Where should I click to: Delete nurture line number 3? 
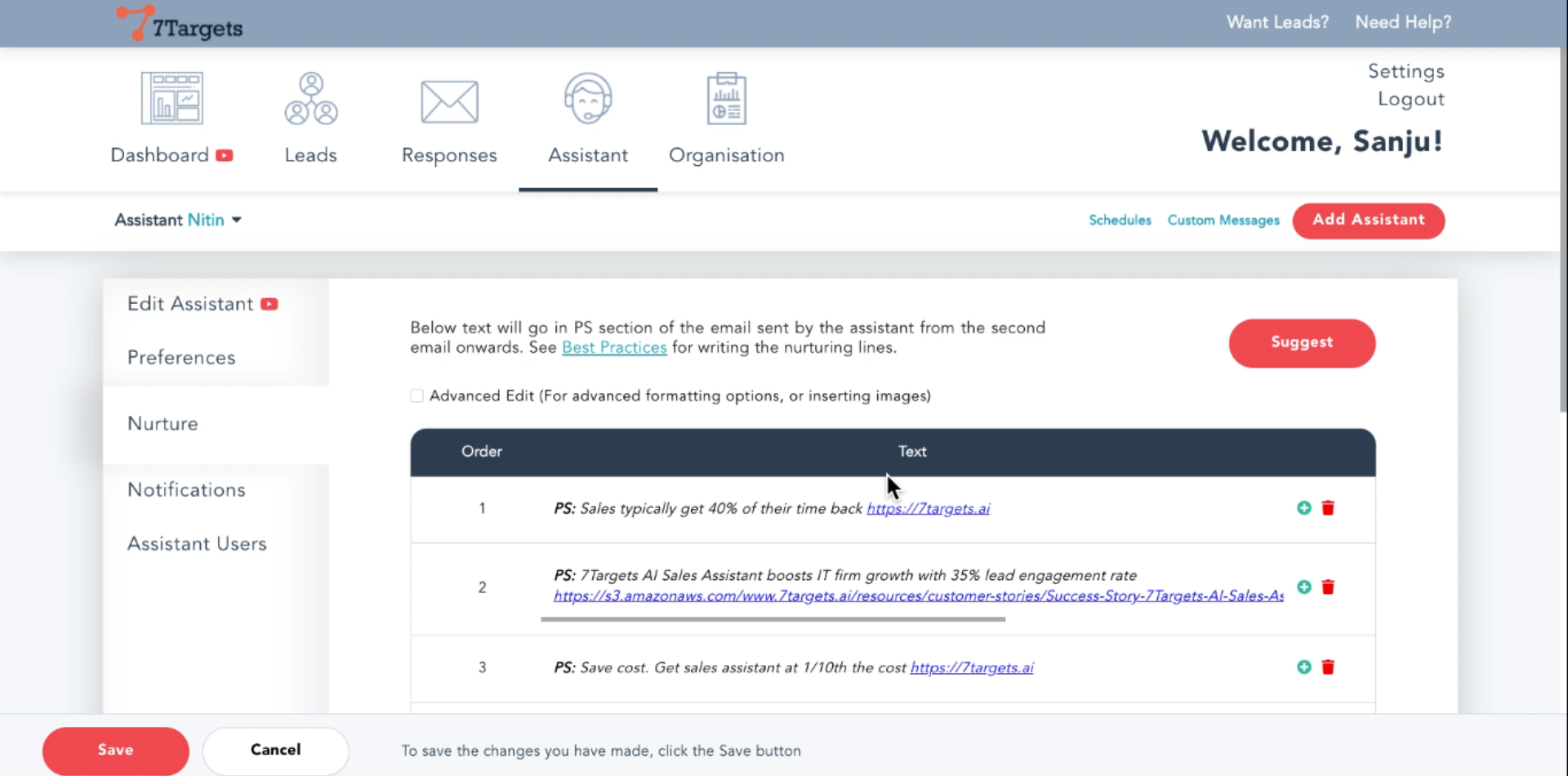tap(1328, 667)
